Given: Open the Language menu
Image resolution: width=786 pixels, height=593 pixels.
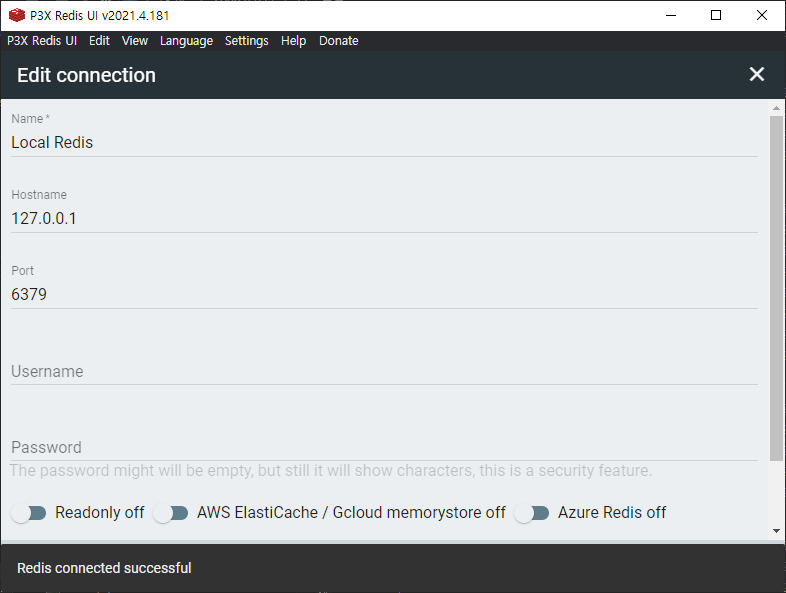Looking at the screenshot, I should pos(186,41).
